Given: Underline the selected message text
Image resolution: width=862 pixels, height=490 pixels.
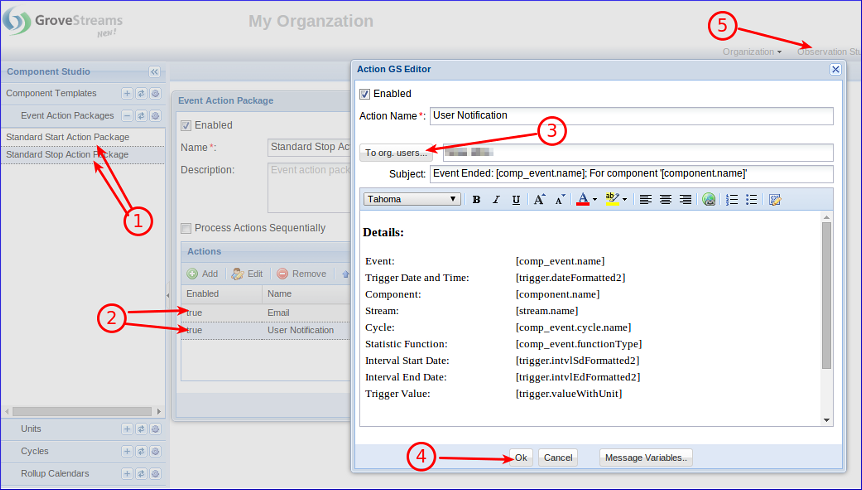Looking at the screenshot, I should tap(516, 199).
